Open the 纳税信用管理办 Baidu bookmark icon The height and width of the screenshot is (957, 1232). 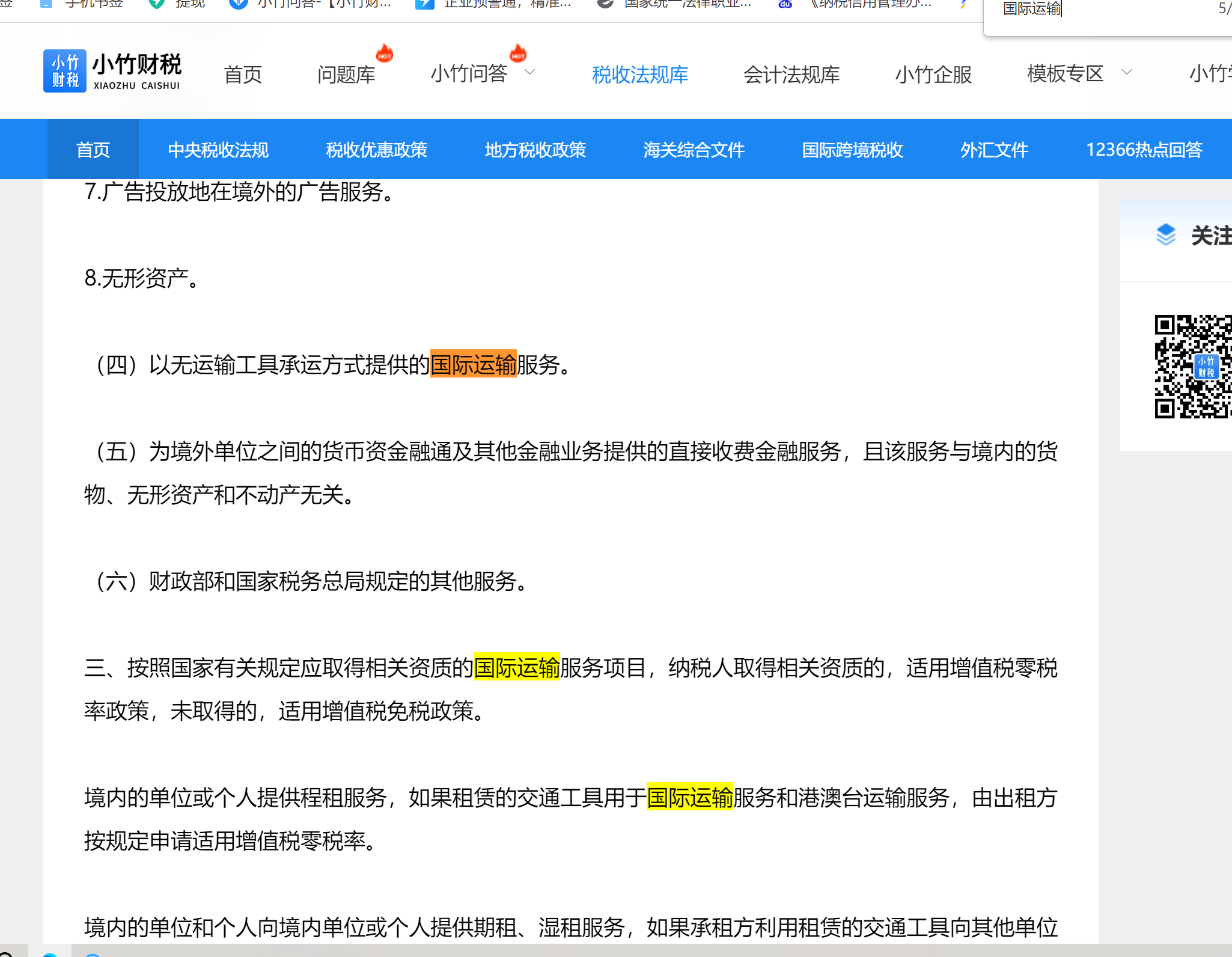[x=785, y=4]
